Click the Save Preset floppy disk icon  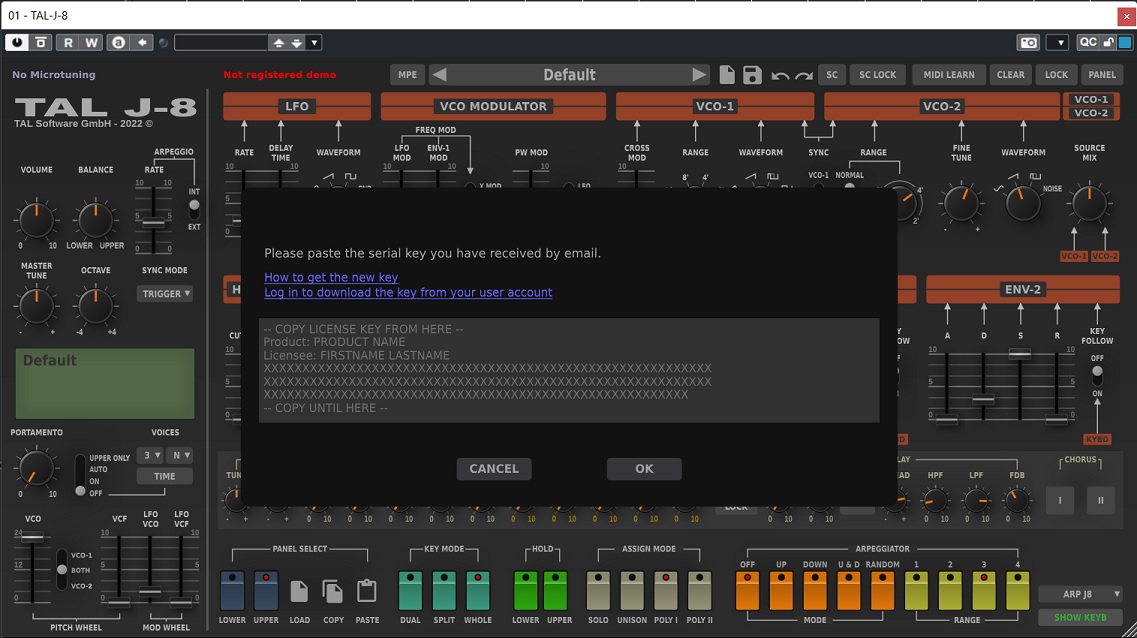[x=751, y=74]
